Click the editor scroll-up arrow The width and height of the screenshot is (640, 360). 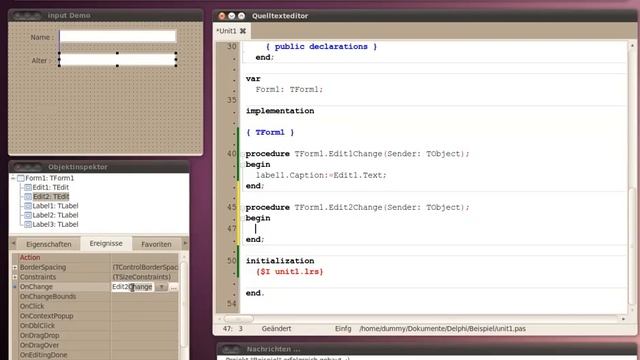632,46
